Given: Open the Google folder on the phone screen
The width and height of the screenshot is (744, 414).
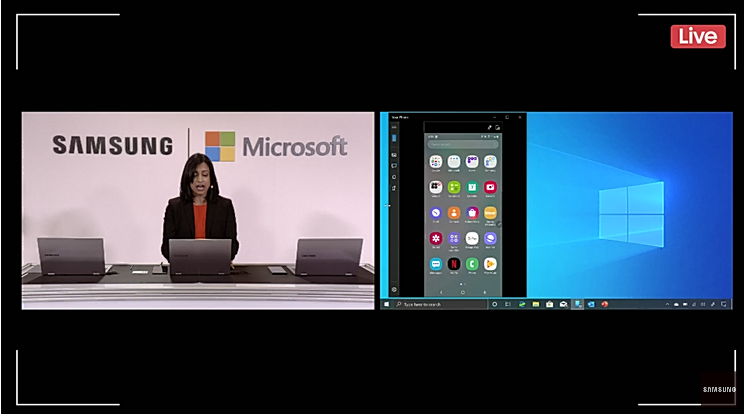Looking at the screenshot, I should point(436,162).
